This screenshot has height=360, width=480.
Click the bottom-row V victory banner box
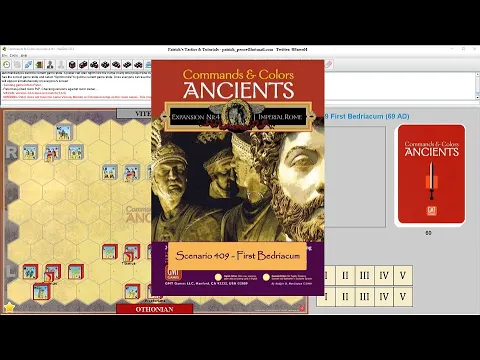tap(403, 296)
